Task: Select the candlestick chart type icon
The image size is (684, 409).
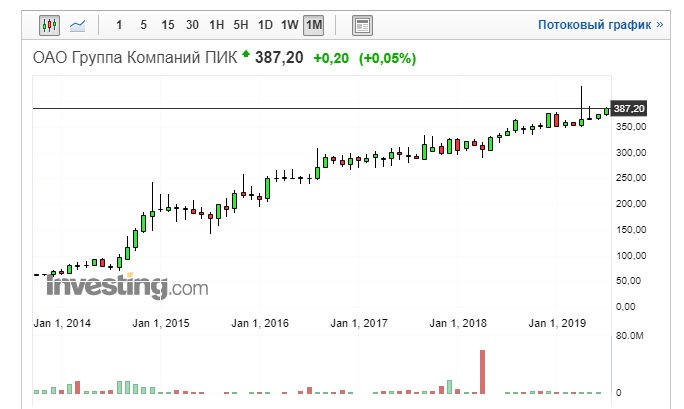Action: pos(49,25)
